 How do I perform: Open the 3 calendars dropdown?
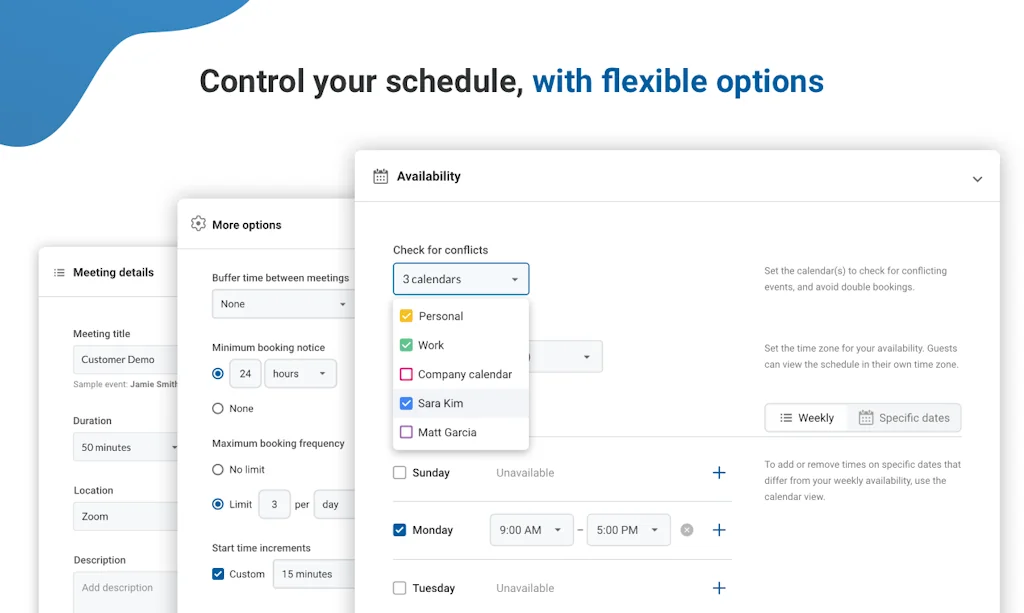point(460,278)
